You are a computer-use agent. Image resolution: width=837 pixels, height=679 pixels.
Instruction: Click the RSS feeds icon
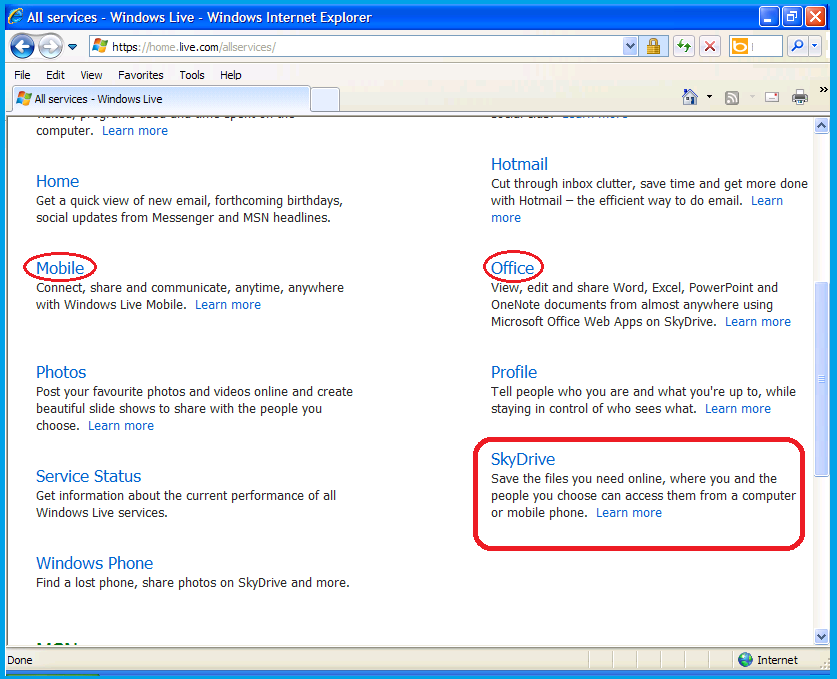click(x=732, y=98)
